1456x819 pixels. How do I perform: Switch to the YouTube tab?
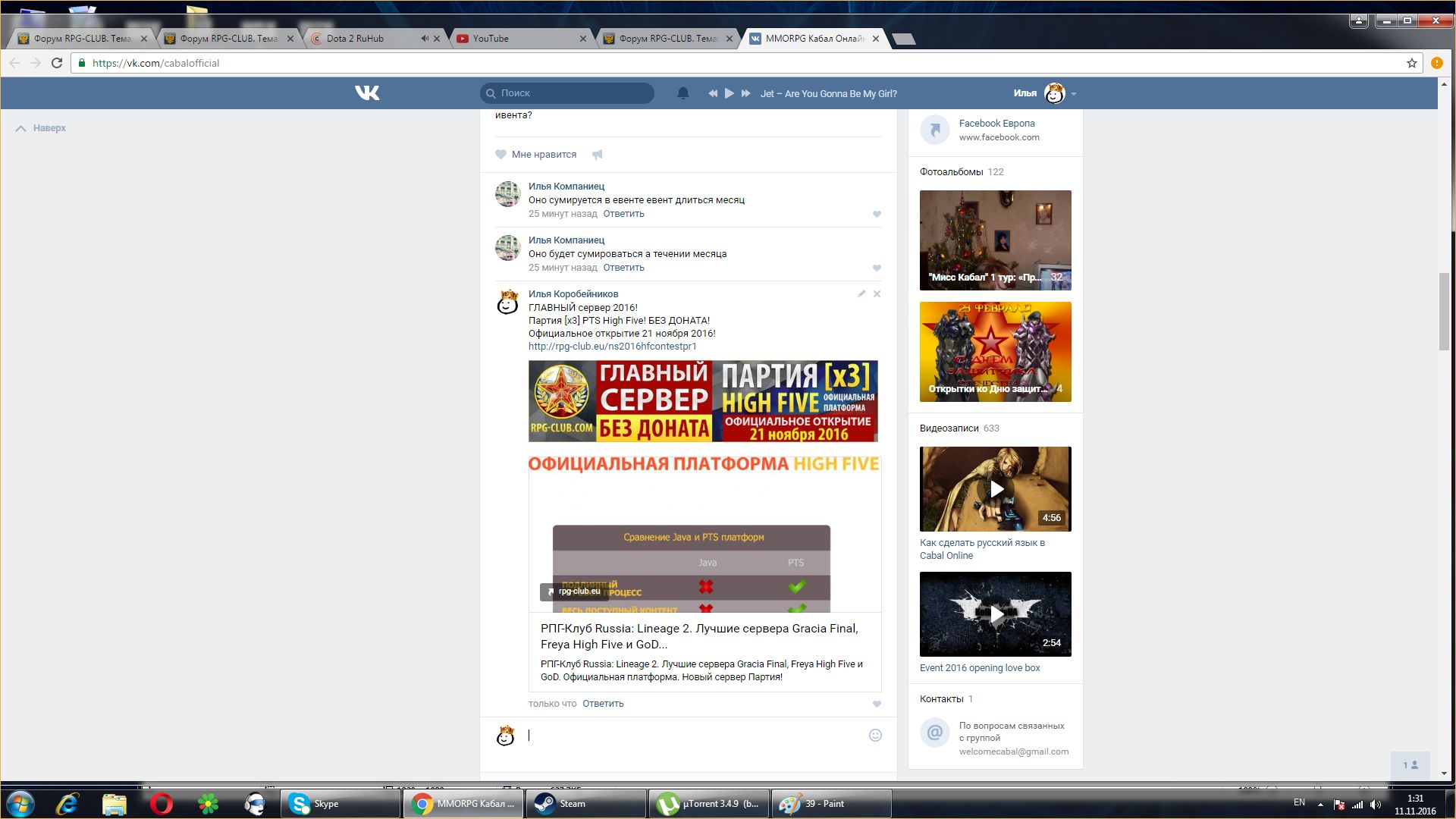tap(516, 38)
